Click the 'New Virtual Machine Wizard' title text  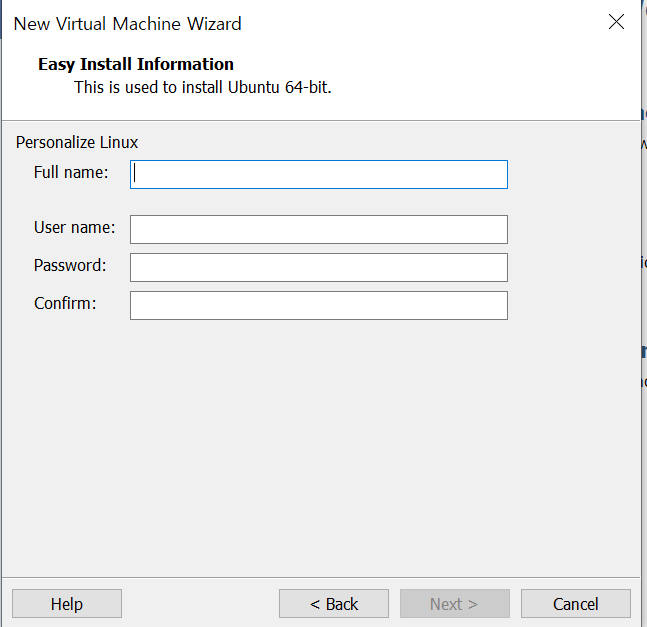click(128, 24)
